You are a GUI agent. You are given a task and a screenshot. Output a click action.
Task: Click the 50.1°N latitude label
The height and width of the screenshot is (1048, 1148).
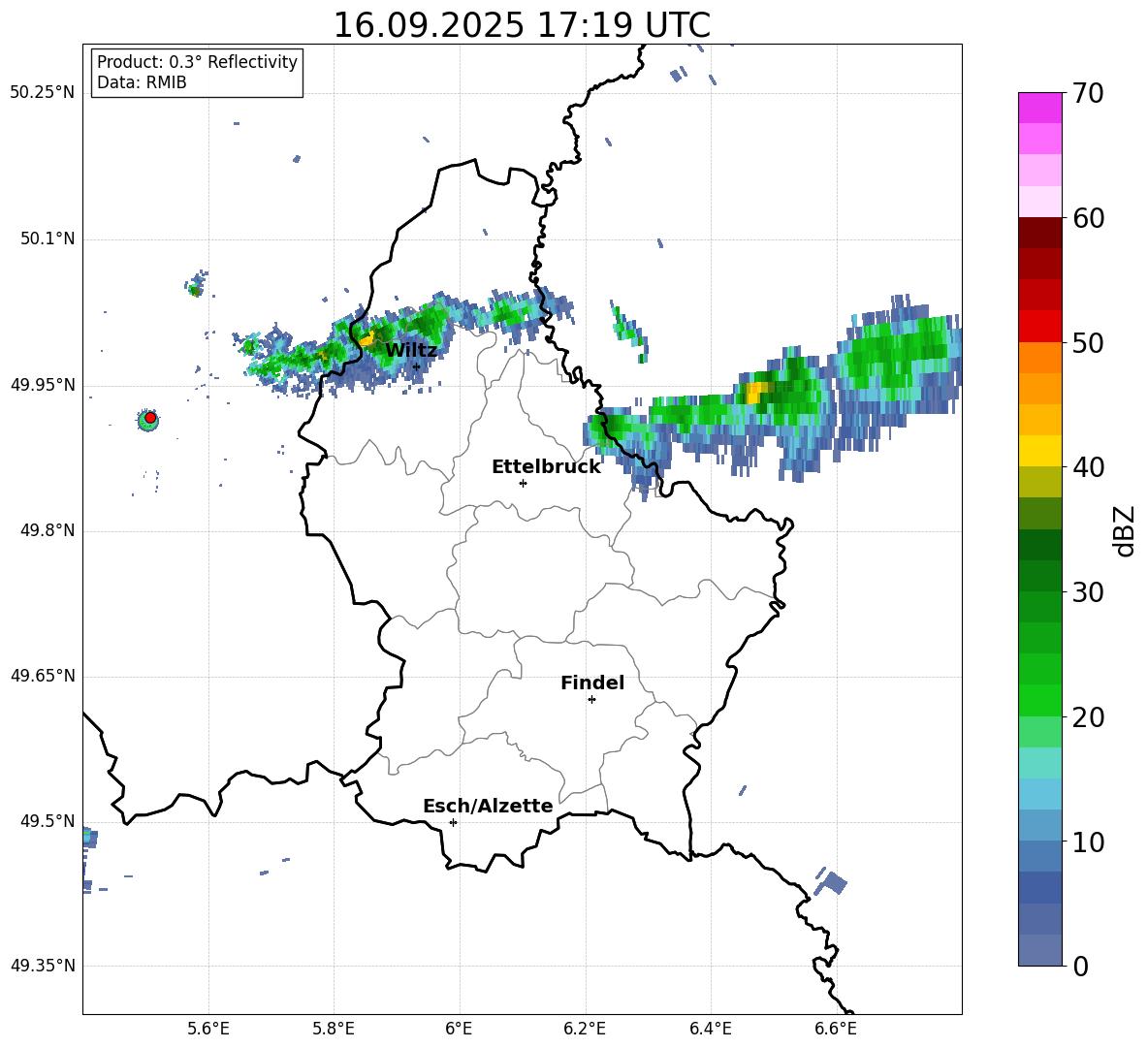tap(48, 239)
